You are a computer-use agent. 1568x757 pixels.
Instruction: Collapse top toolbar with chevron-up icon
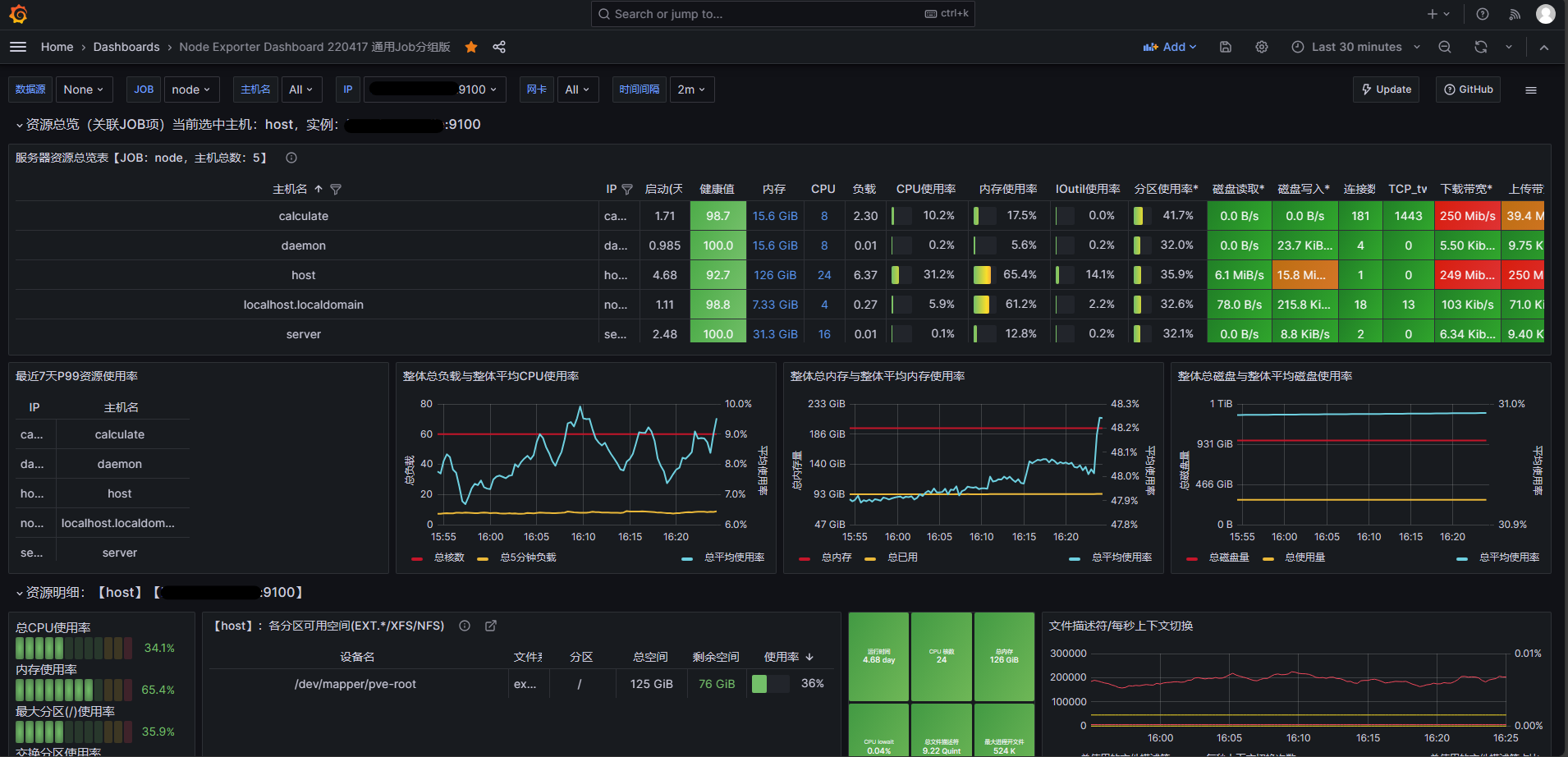(x=1544, y=47)
